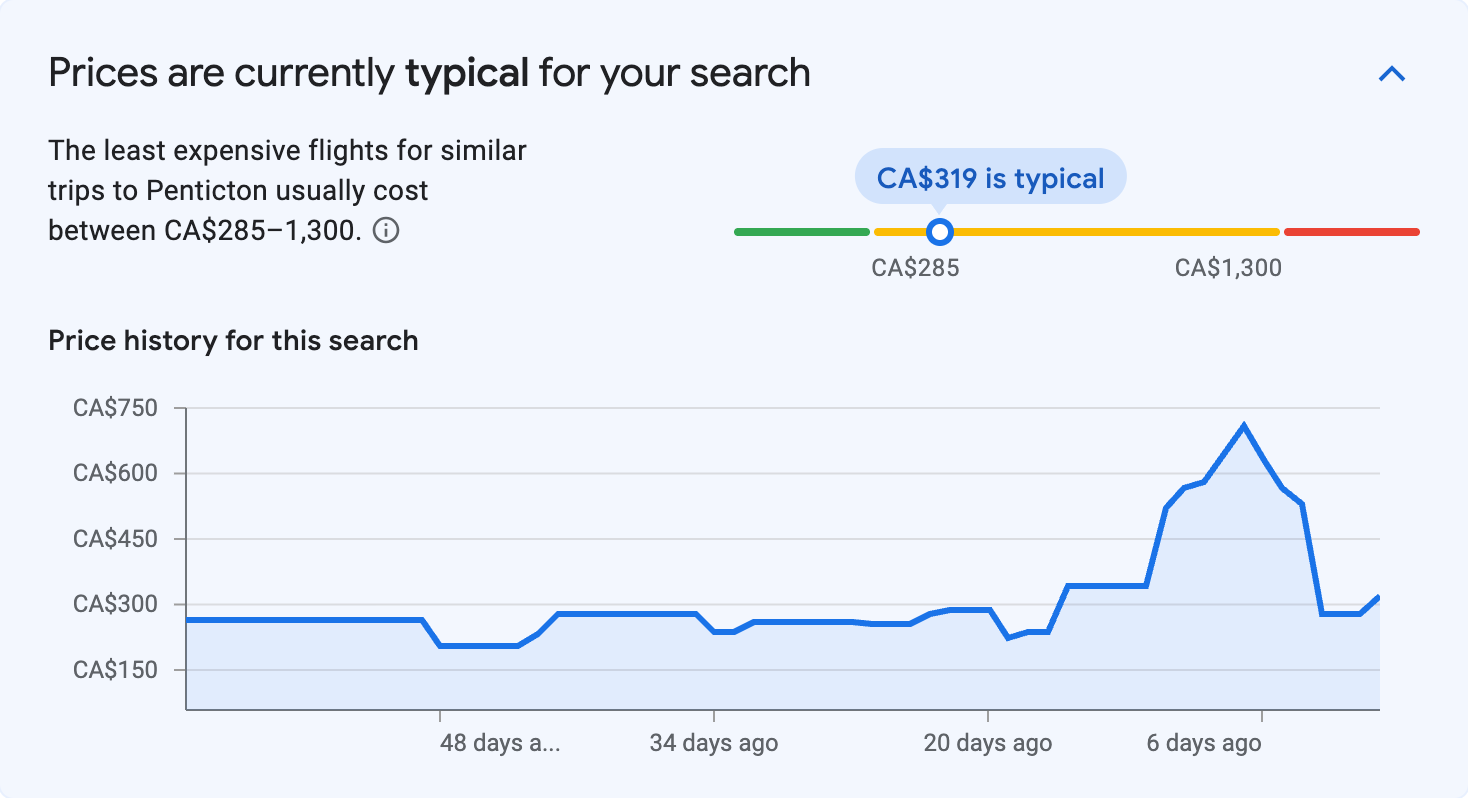Click the "Prices are currently typical" heading
This screenshot has height=798, width=1468.
(429, 73)
